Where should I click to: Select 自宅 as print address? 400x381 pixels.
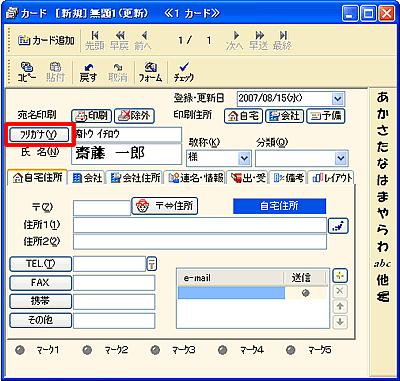tap(244, 116)
